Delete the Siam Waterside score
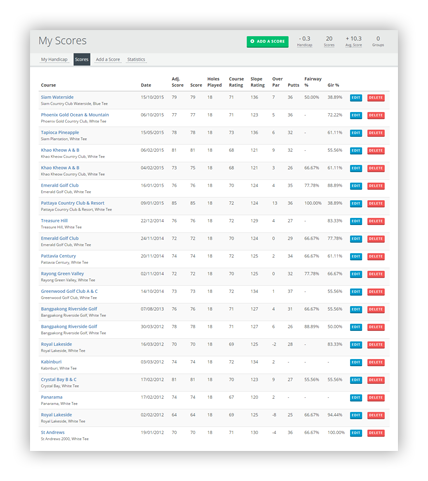The height and width of the screenshot is (481, 428). coord(376,98)
